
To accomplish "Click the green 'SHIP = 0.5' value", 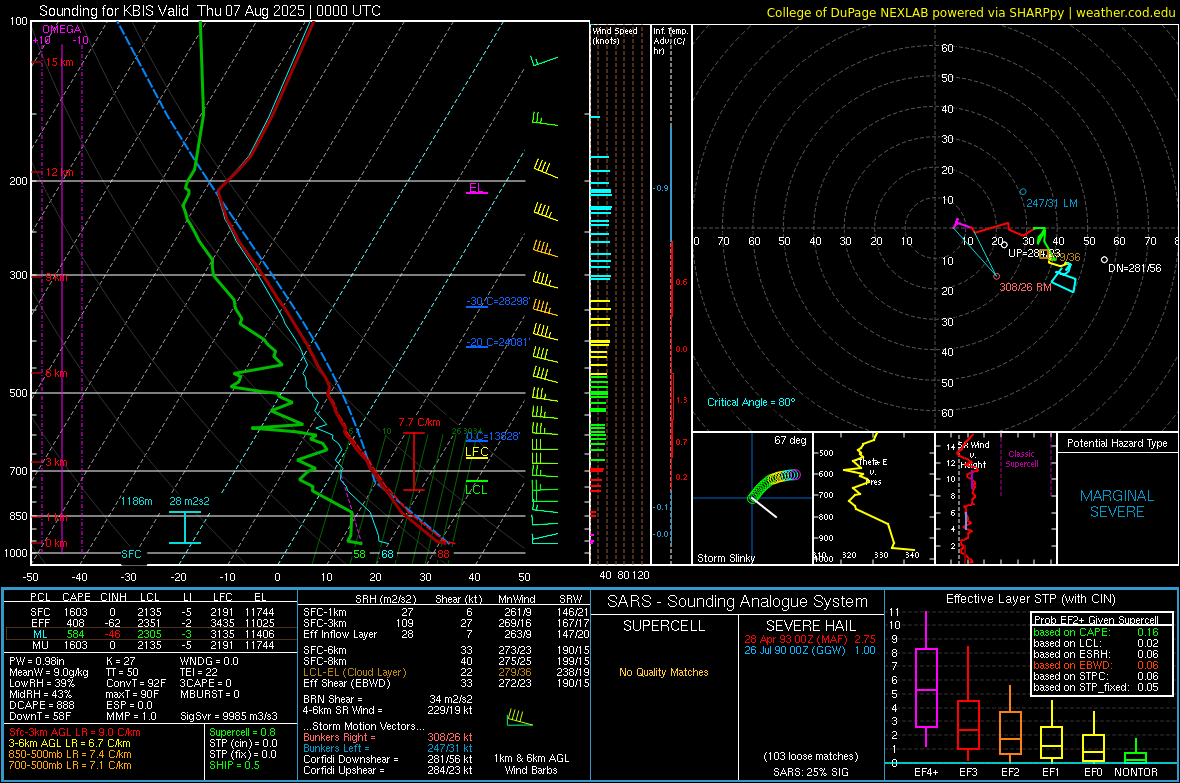I will coord(234,766).
